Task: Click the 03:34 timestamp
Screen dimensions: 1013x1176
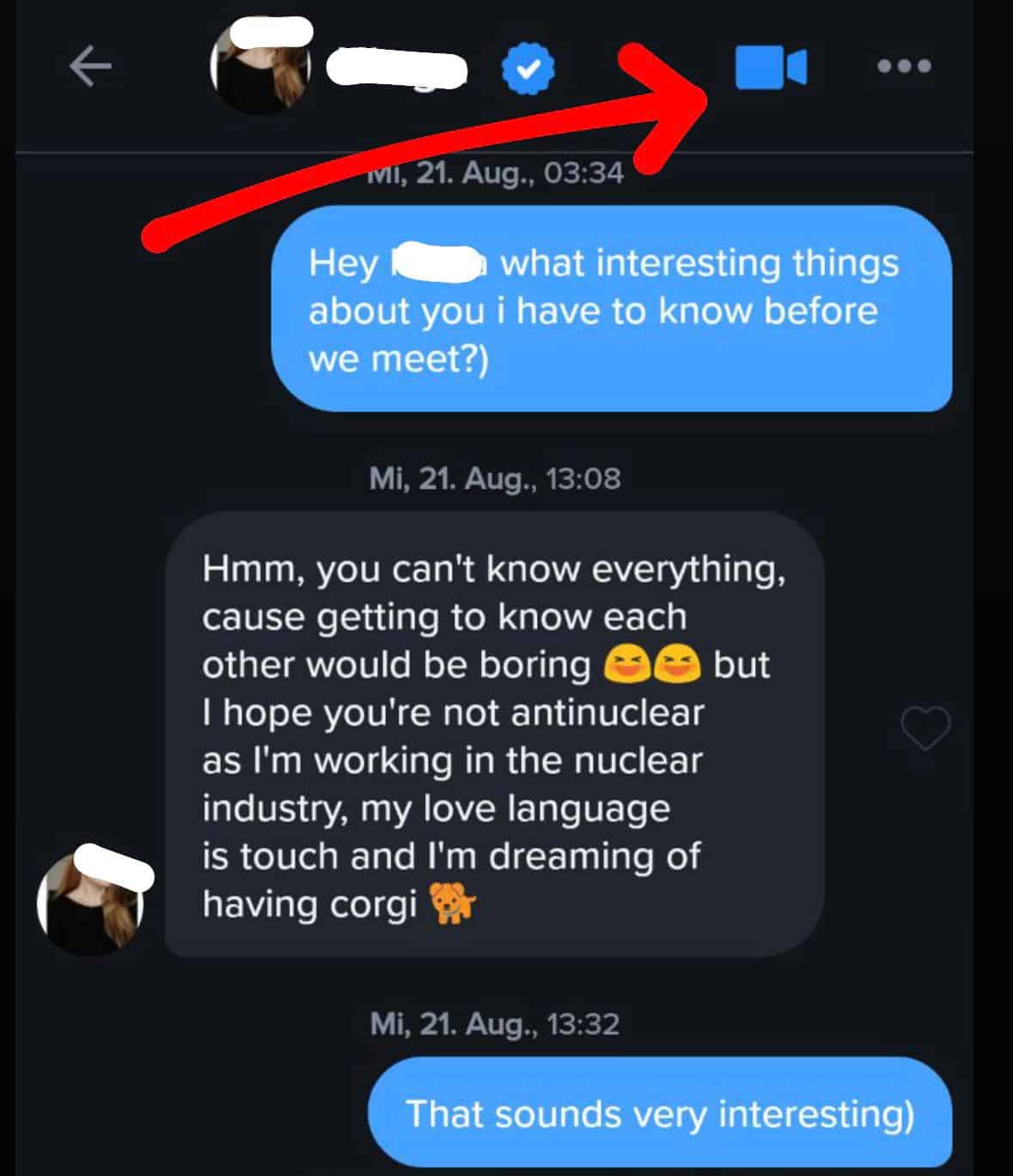Action: pyautogui.click(x=497, y=174)
